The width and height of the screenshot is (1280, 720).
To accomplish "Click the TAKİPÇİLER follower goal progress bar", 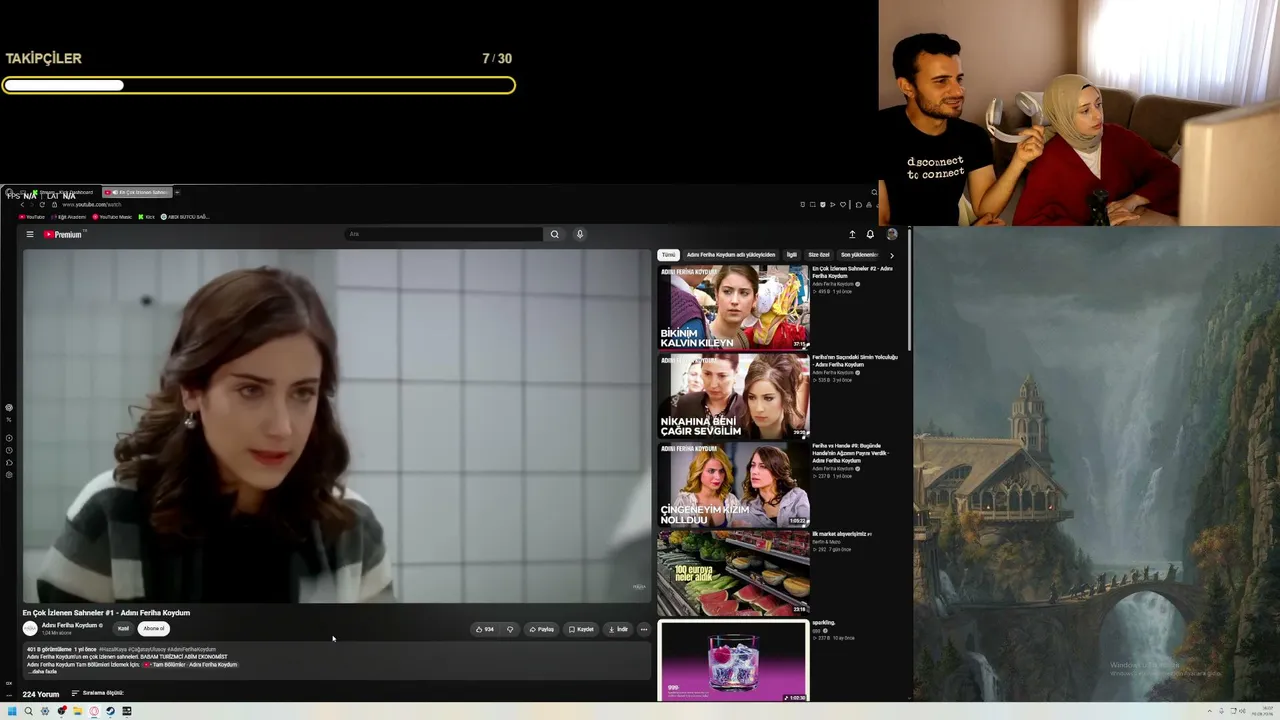I will click(x=259, y=85).
